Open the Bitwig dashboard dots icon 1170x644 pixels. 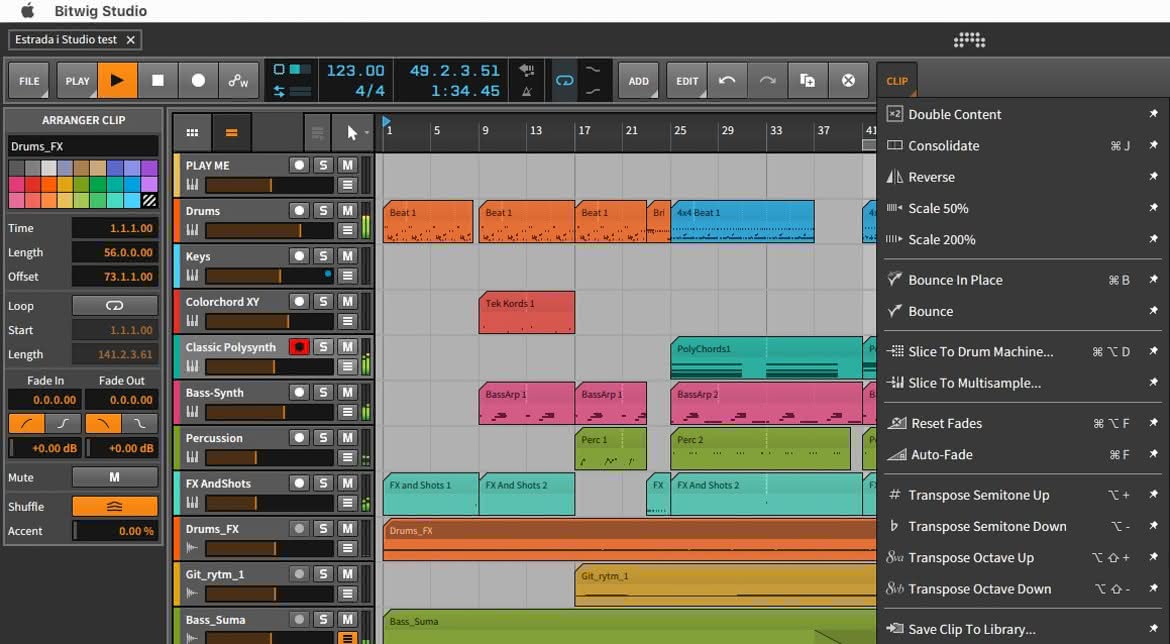tap(969, 40)
